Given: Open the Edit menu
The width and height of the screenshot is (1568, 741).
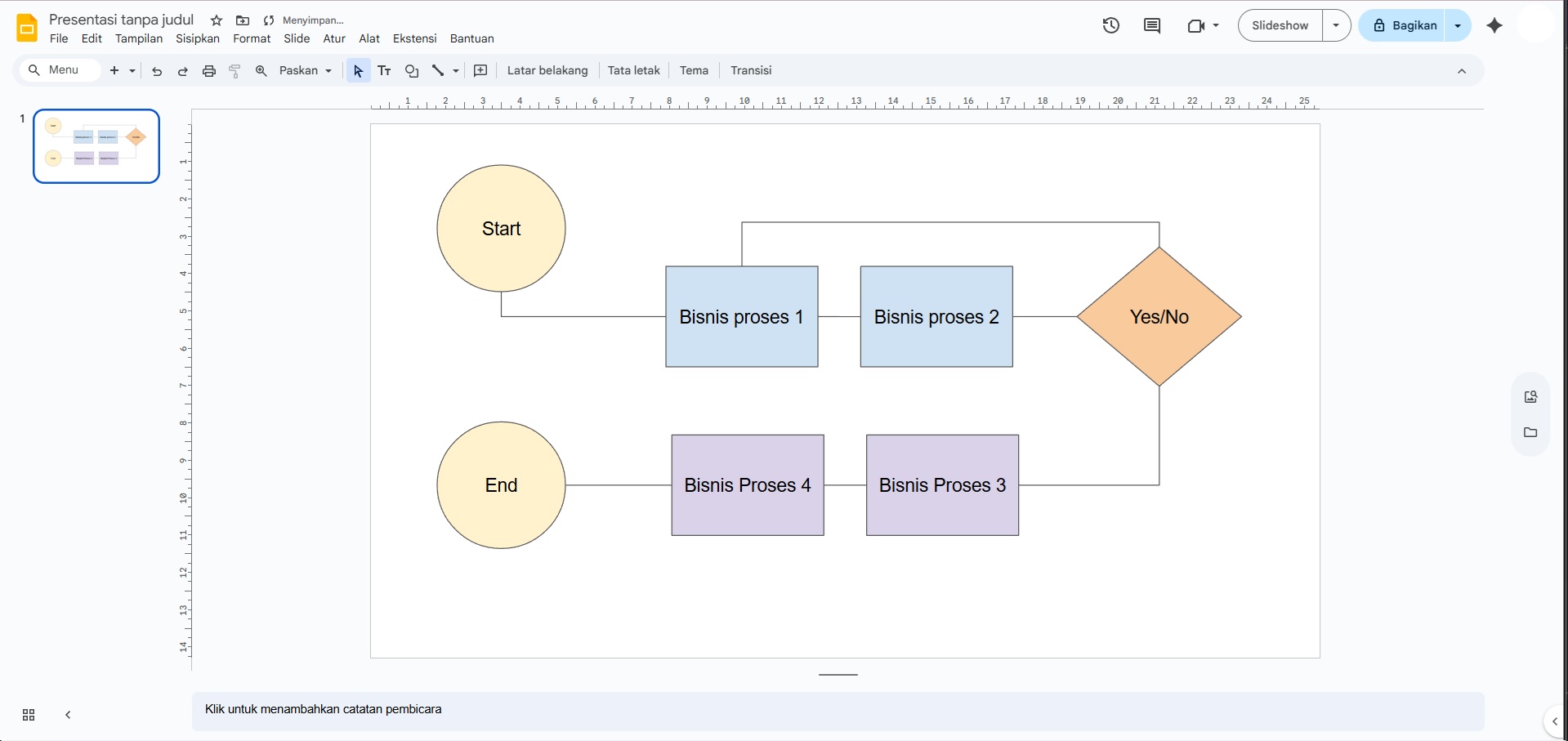Looking at the screenshot, I should (x=92, y=38).
